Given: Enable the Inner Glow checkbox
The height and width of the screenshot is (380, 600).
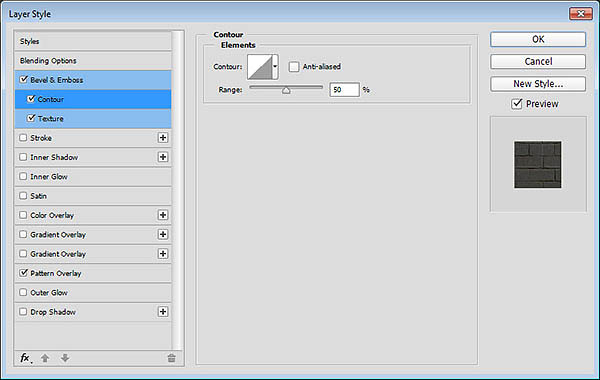Looking at the screenshot, I should (x=23, y=176).
